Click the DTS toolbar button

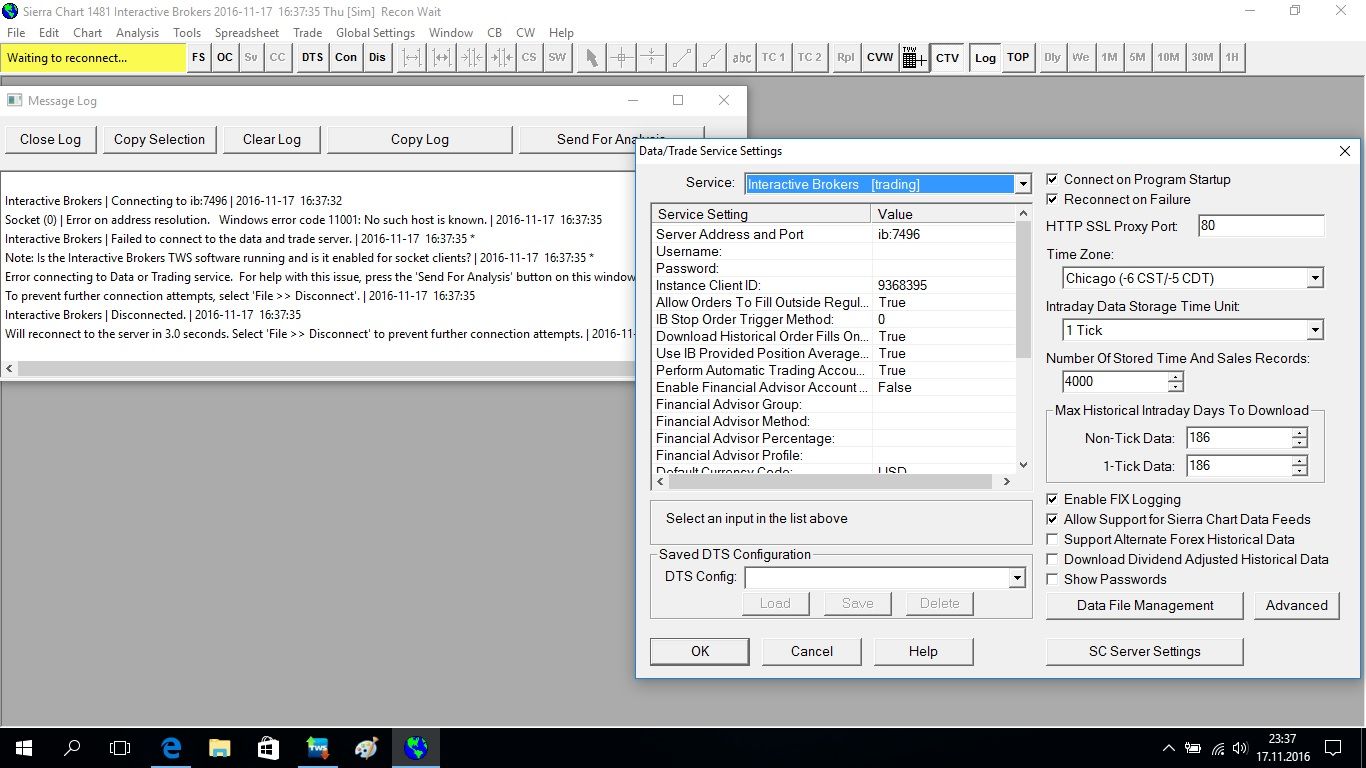point(312,57)
